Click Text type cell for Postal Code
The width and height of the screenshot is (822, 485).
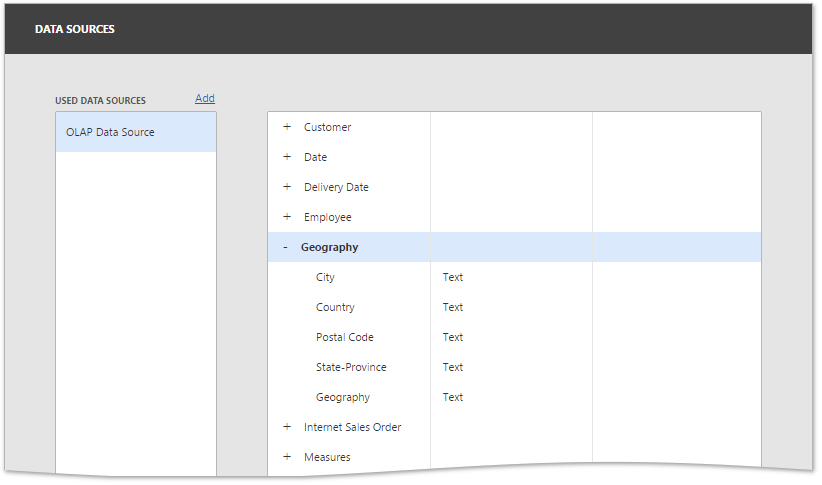pyautogui.click(x=453, y=337)
